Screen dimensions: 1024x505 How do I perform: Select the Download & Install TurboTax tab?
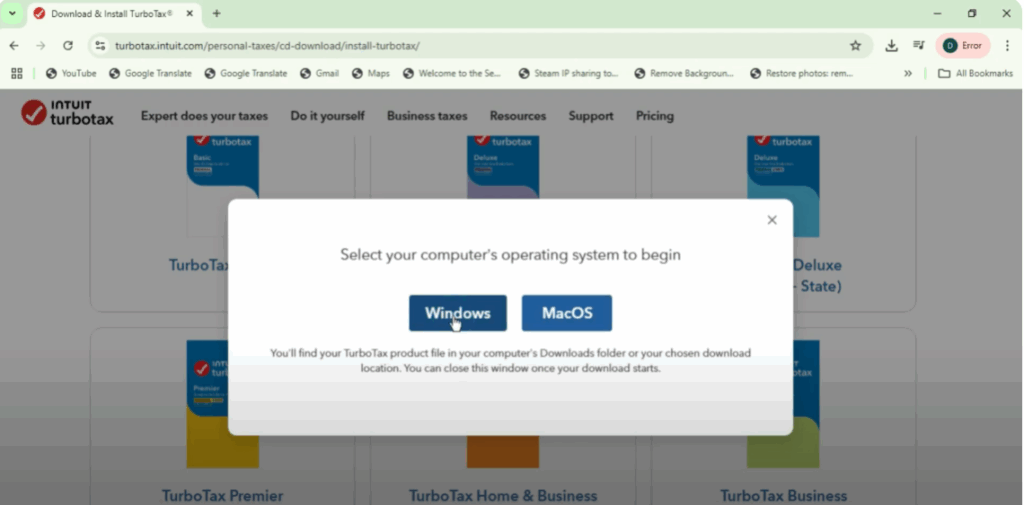[x=112, y=14]
